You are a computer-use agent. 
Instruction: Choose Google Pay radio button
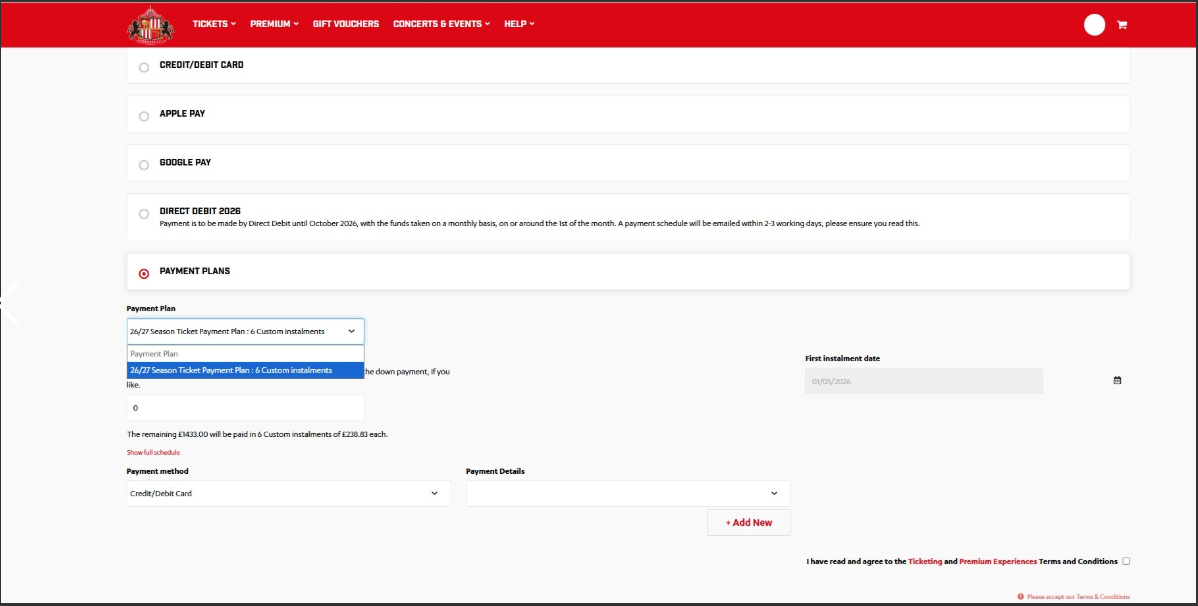[144, 165]
